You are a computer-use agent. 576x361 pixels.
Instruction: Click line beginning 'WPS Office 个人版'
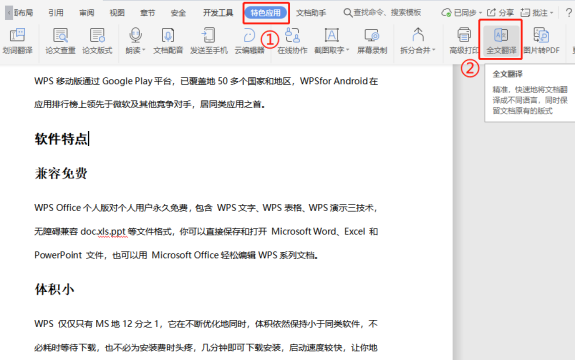[206, 208]
